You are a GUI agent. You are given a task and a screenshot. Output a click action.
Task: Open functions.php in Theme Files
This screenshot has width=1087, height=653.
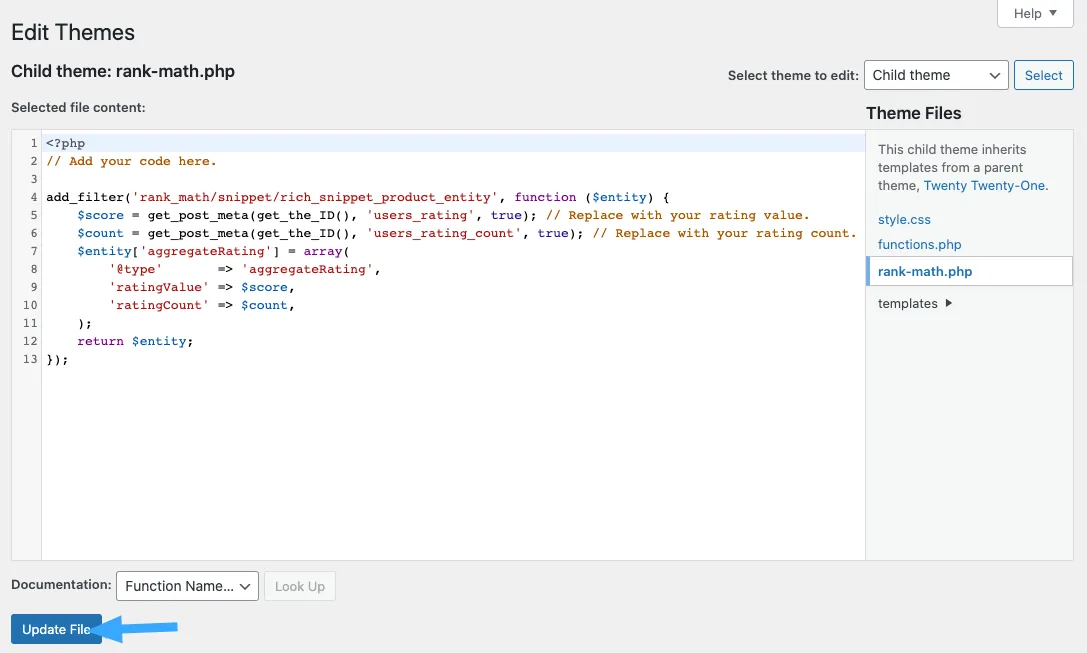919,245
